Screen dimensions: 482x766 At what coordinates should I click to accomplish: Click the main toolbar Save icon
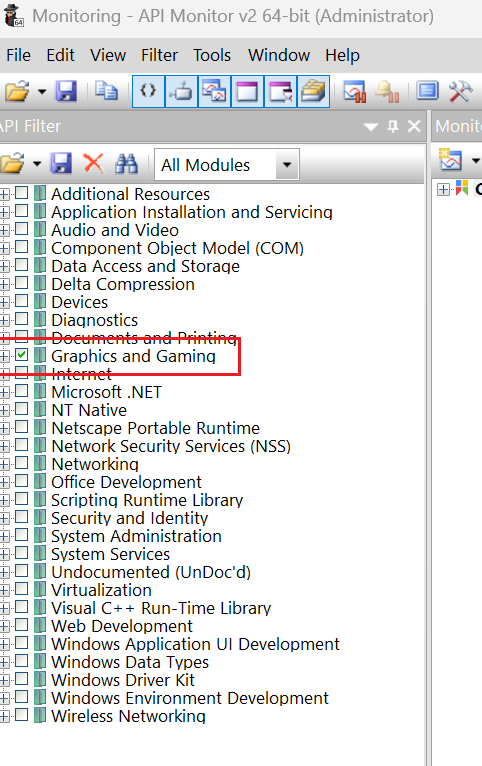(x=66, y=91)
